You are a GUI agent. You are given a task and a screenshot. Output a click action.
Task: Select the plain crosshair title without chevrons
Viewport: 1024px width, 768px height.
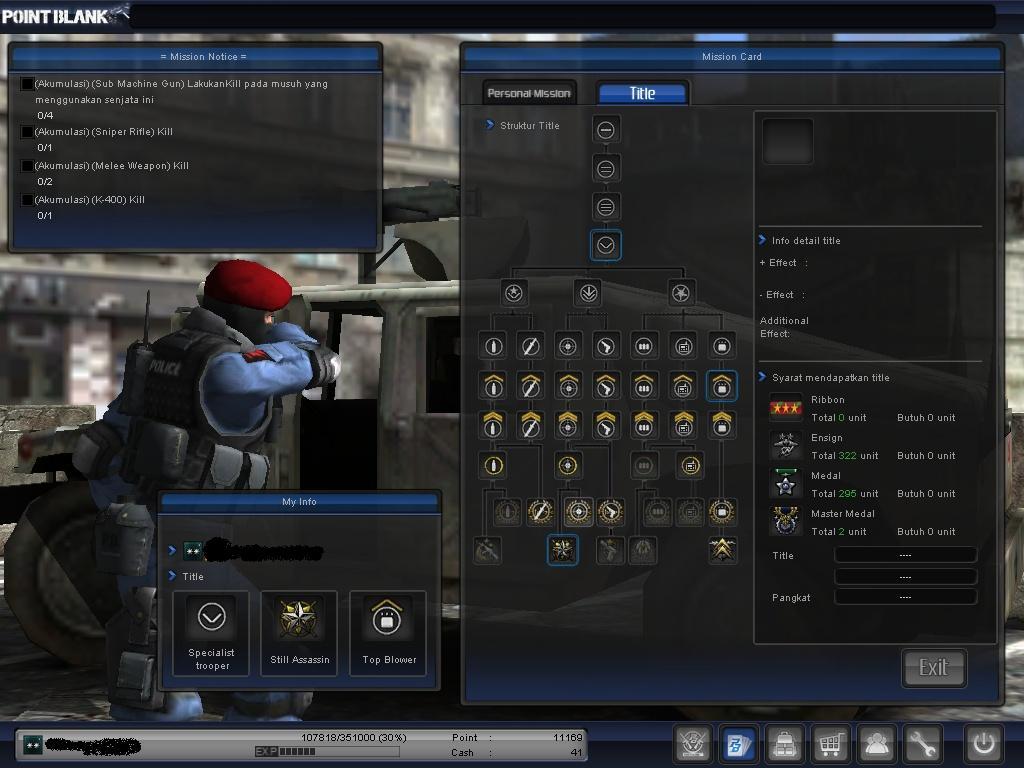568,346
